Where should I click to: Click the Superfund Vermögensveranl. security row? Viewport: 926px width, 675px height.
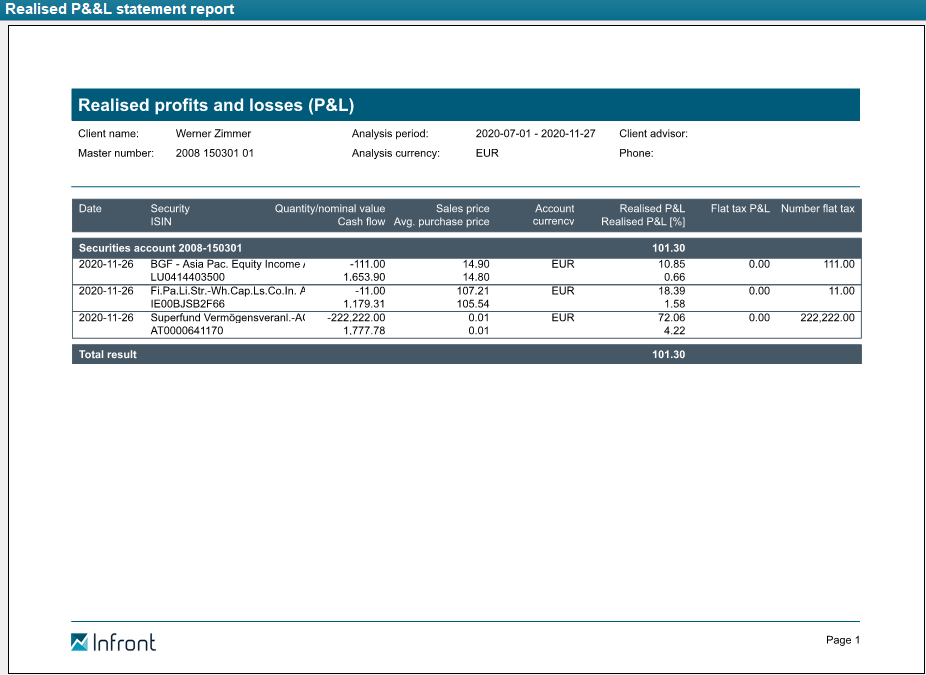227,317
